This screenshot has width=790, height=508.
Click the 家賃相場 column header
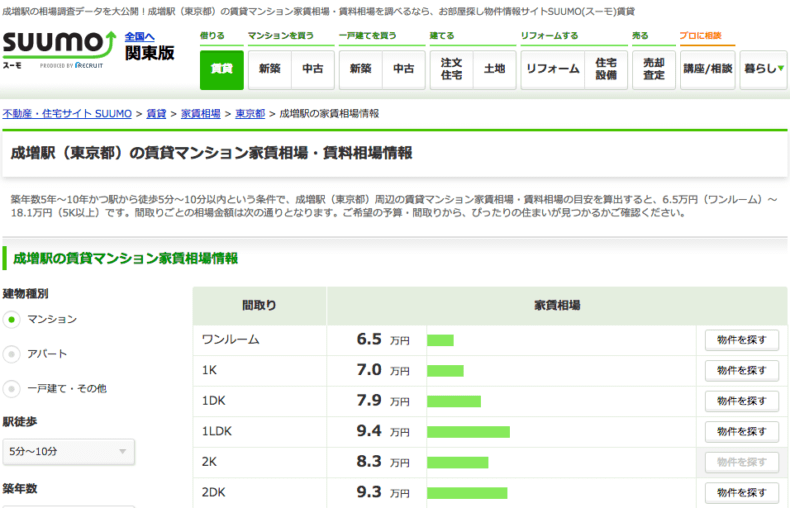click(557, 305)
